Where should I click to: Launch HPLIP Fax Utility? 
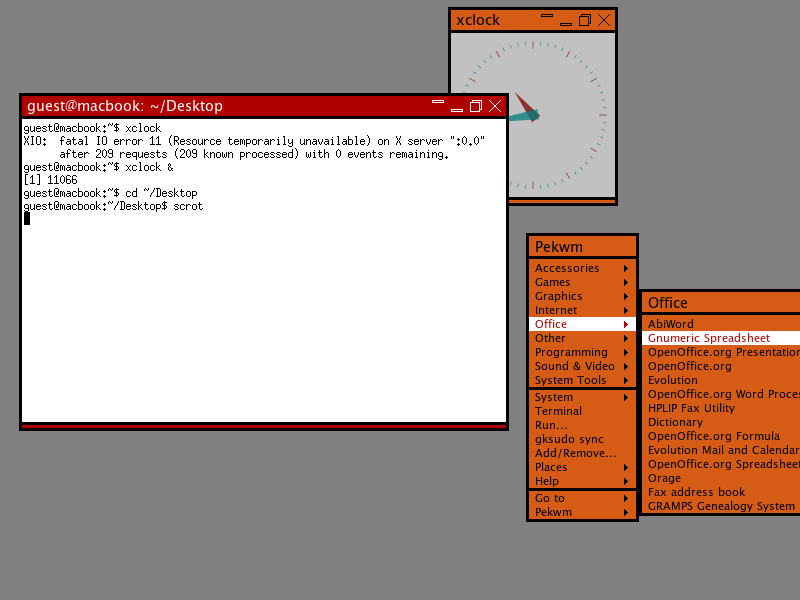pyautogui.click(x=721, y=408)
